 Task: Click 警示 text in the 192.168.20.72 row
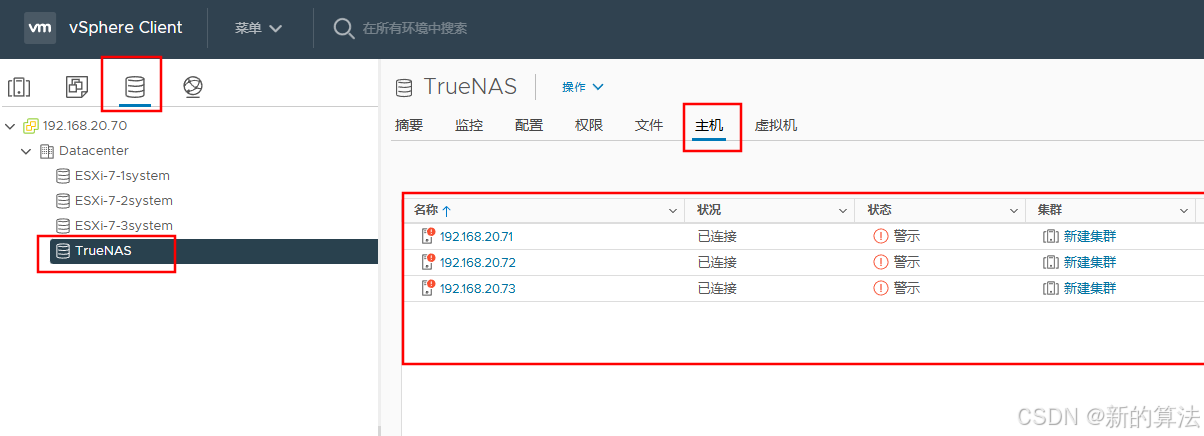tap(906, 262)
